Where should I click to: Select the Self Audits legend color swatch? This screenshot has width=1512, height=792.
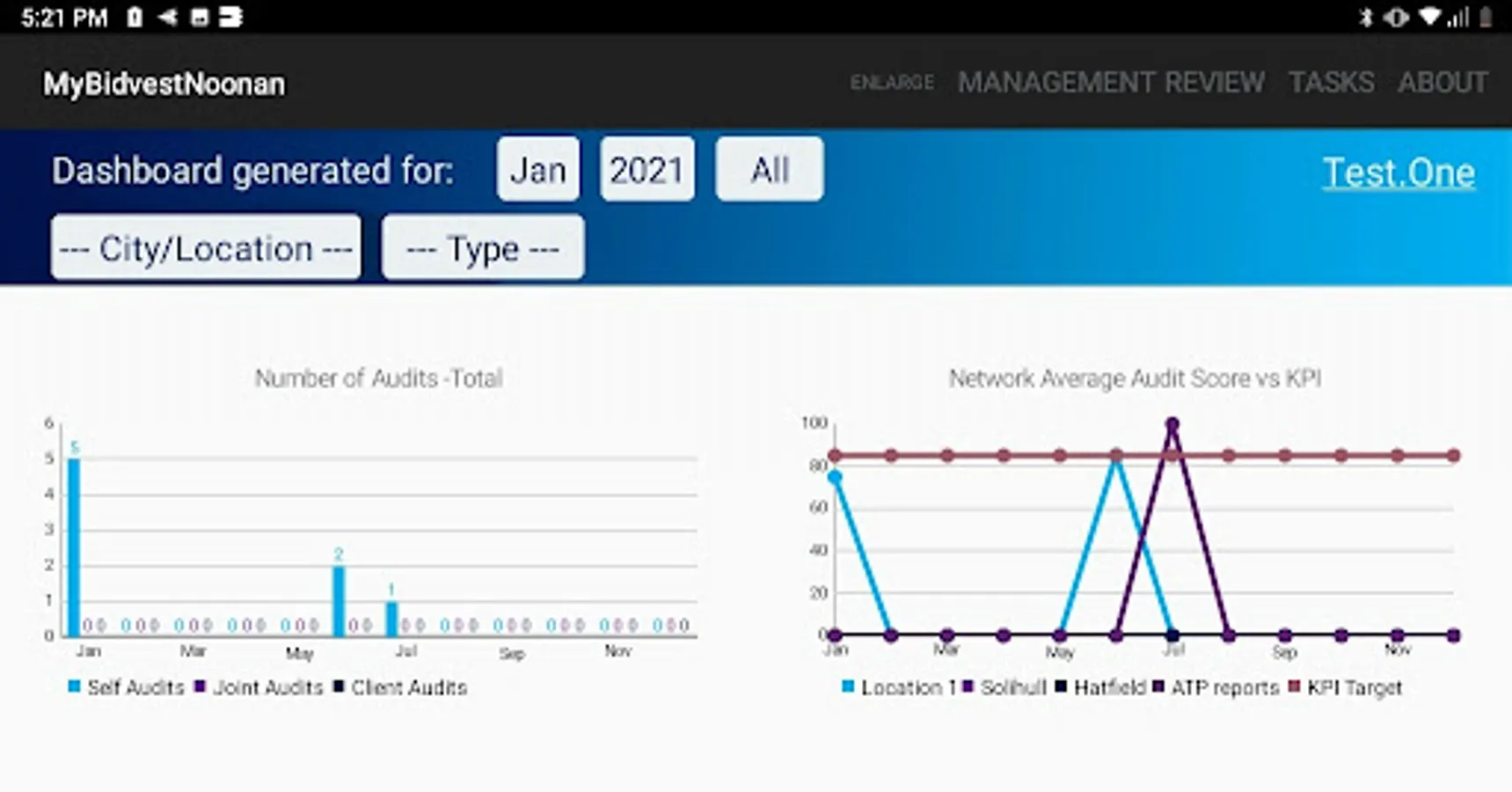coord(75,686)
